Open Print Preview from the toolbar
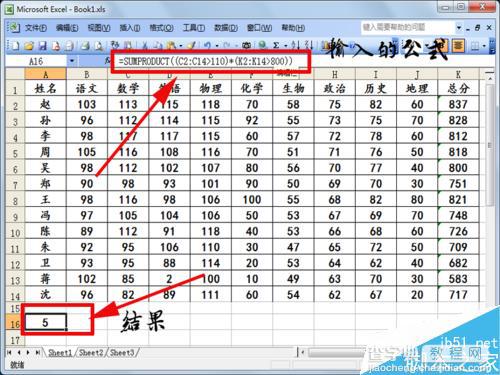Viewport: 500px width, 375px height. pos(99,46)
